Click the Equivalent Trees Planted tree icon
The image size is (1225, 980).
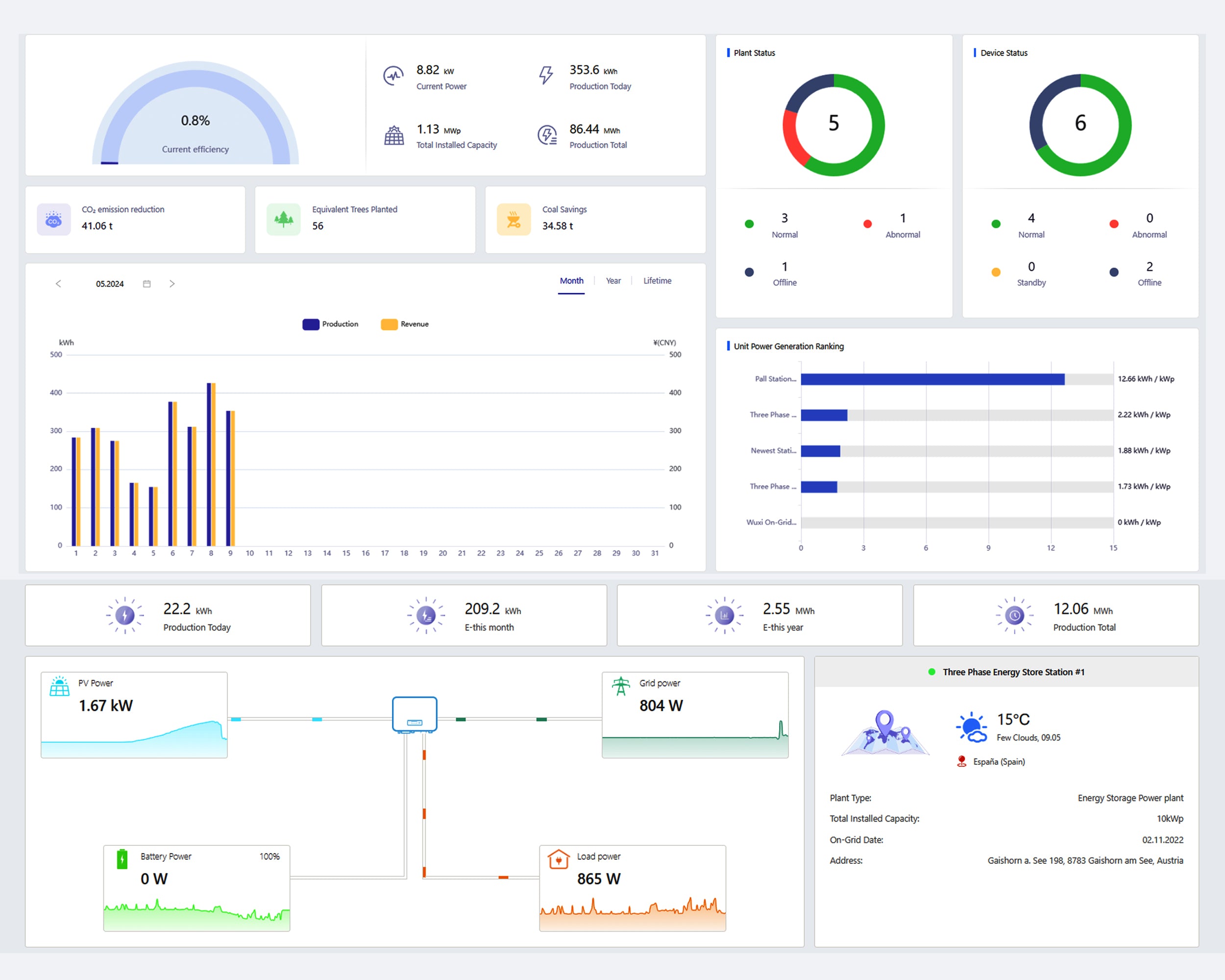(x=284, y=220)
